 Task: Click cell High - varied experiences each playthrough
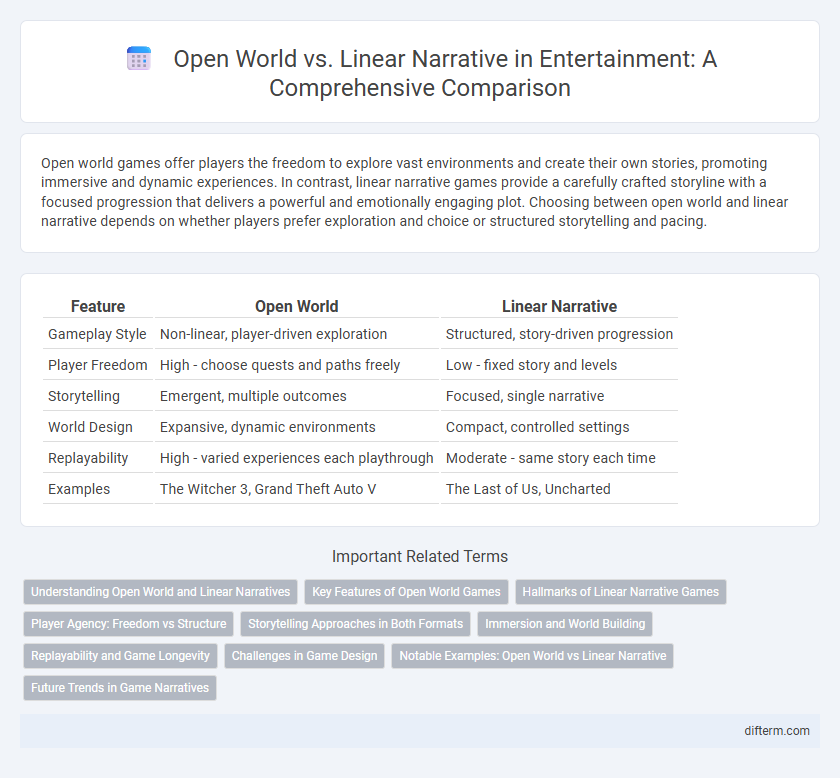[x=296, y=458]
